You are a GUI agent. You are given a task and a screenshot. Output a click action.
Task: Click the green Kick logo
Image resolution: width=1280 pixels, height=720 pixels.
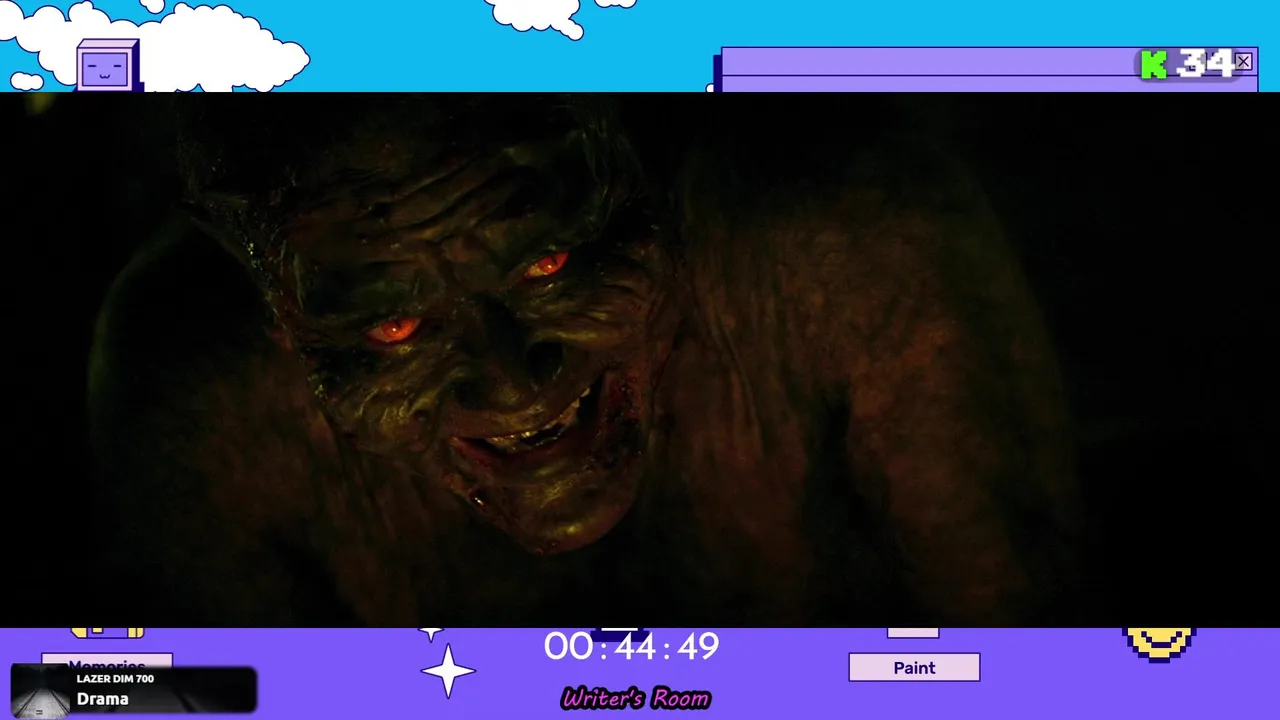coord(1154,65)
